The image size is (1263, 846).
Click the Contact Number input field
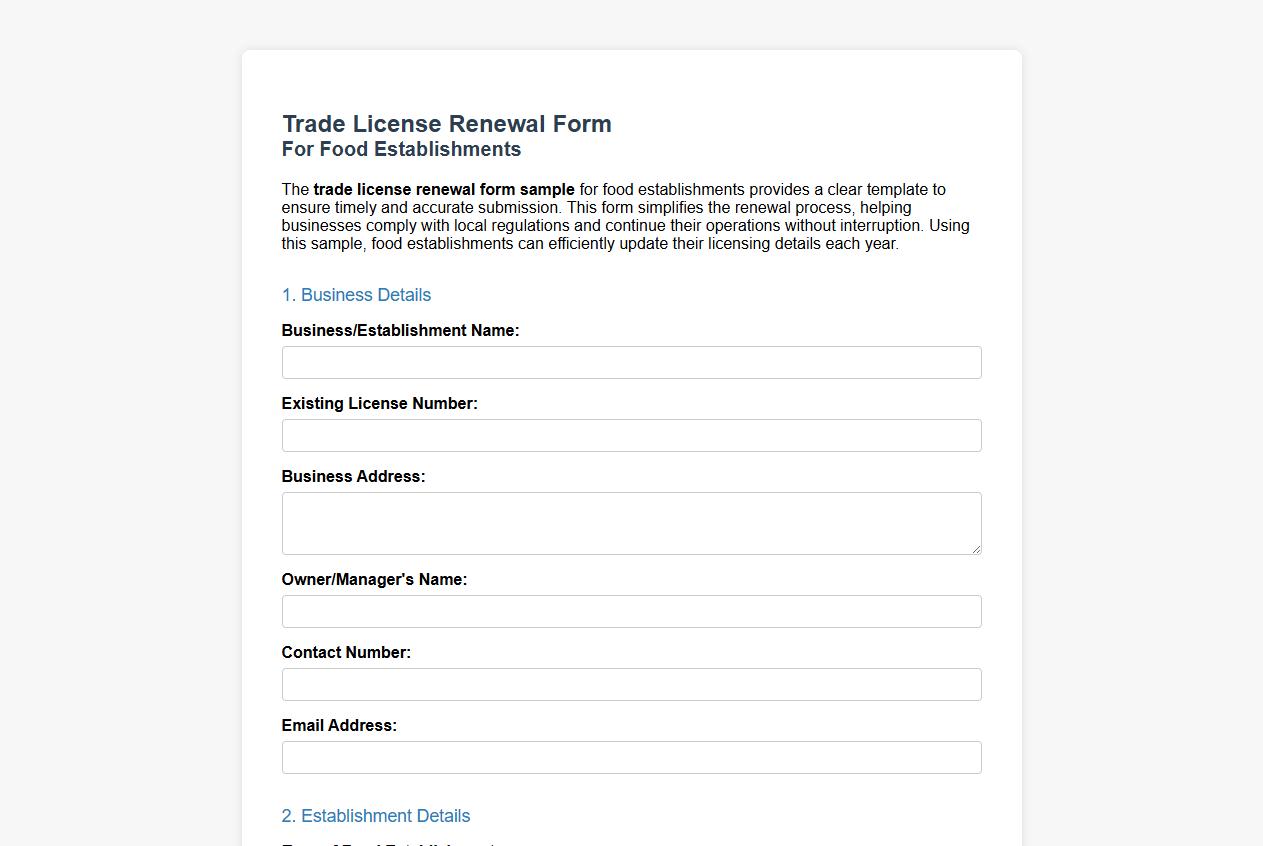pos(631,684)
